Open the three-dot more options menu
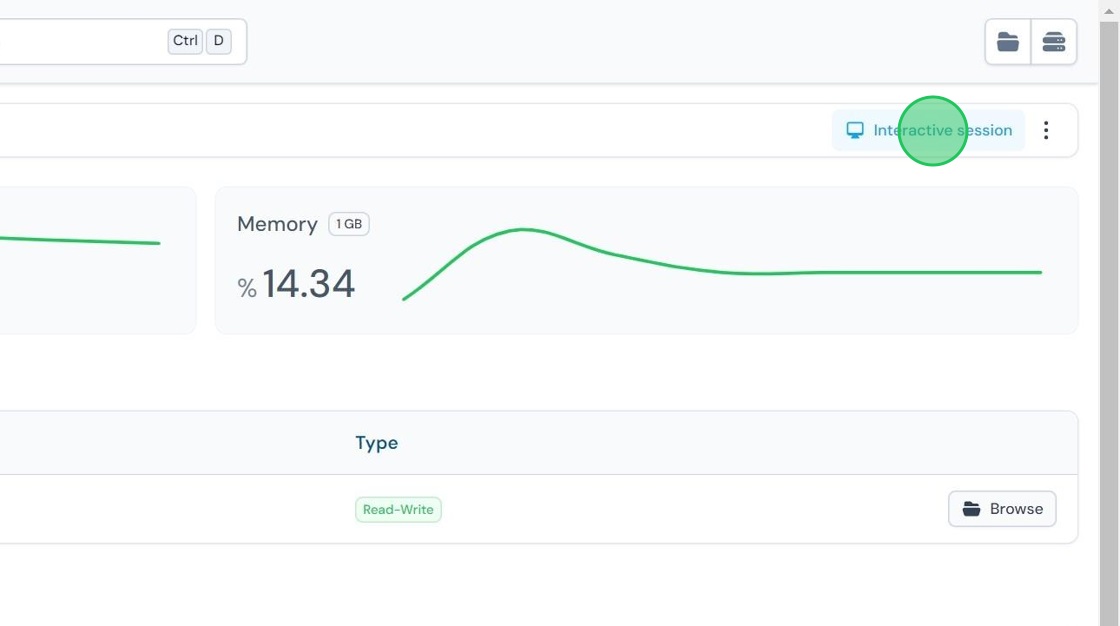The height and width of the screenshot is (626, 1120). [x=1046, y=130]
